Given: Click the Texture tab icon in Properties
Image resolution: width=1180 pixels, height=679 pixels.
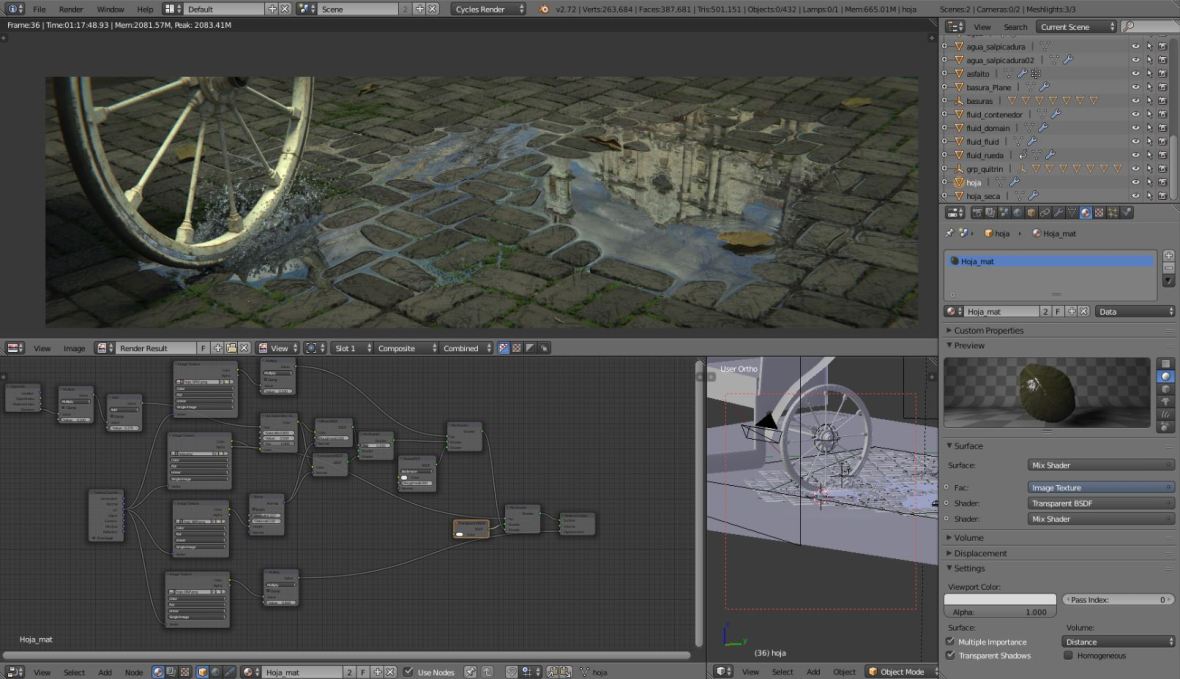Looking at the screenshot, I should click(x=1099, y=212).
